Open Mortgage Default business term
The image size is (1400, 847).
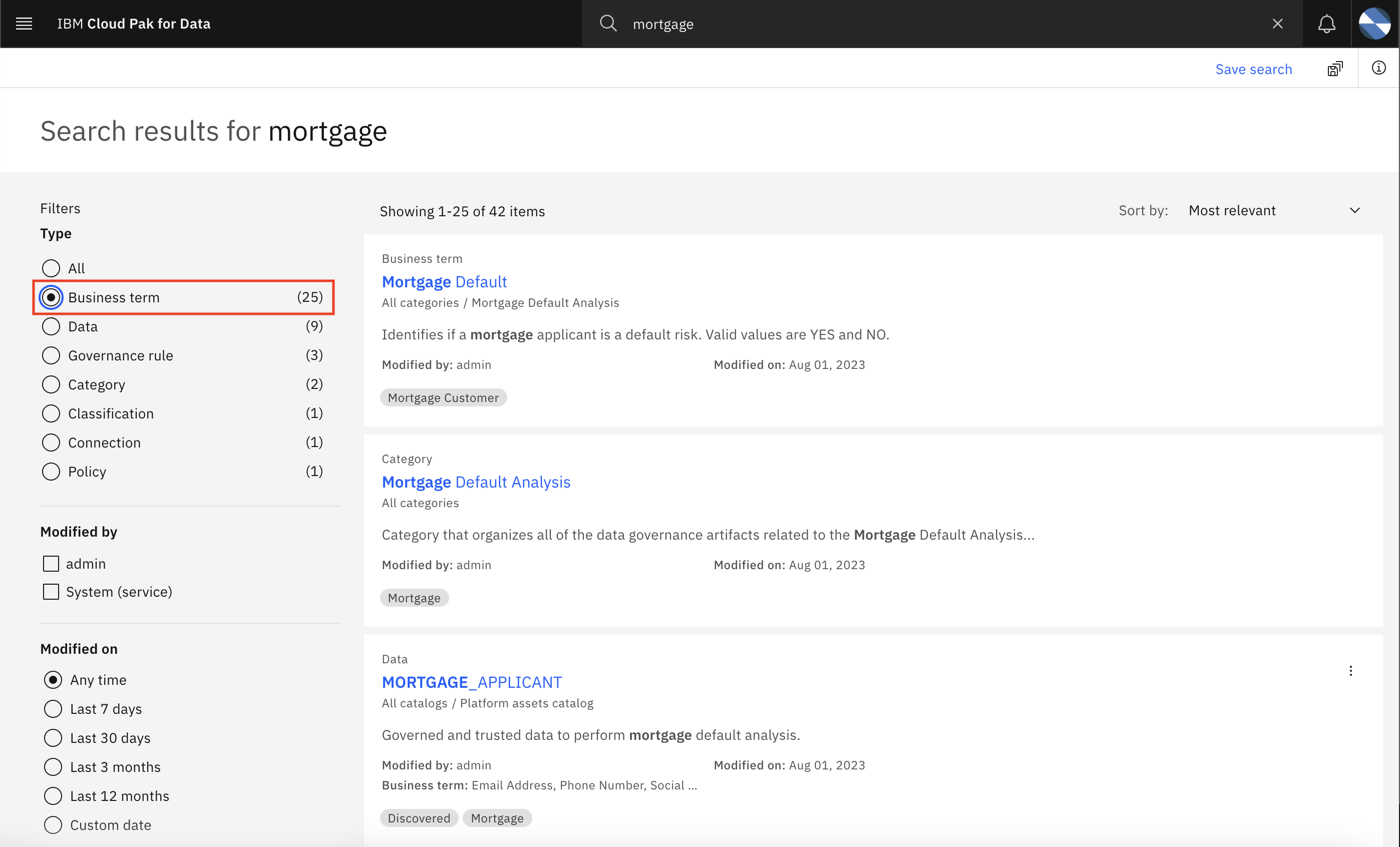pyautogui.click(x=444, y=282)
